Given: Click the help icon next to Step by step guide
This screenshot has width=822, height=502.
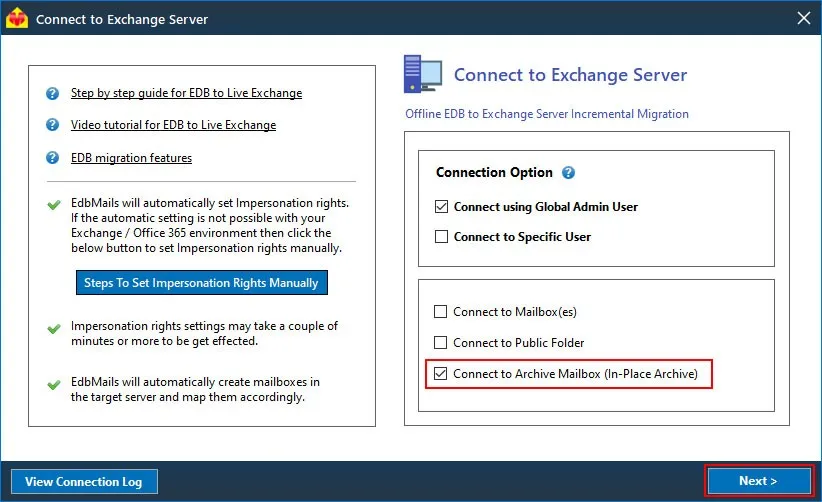Looking at the screenshot, I should coord(52,93).
